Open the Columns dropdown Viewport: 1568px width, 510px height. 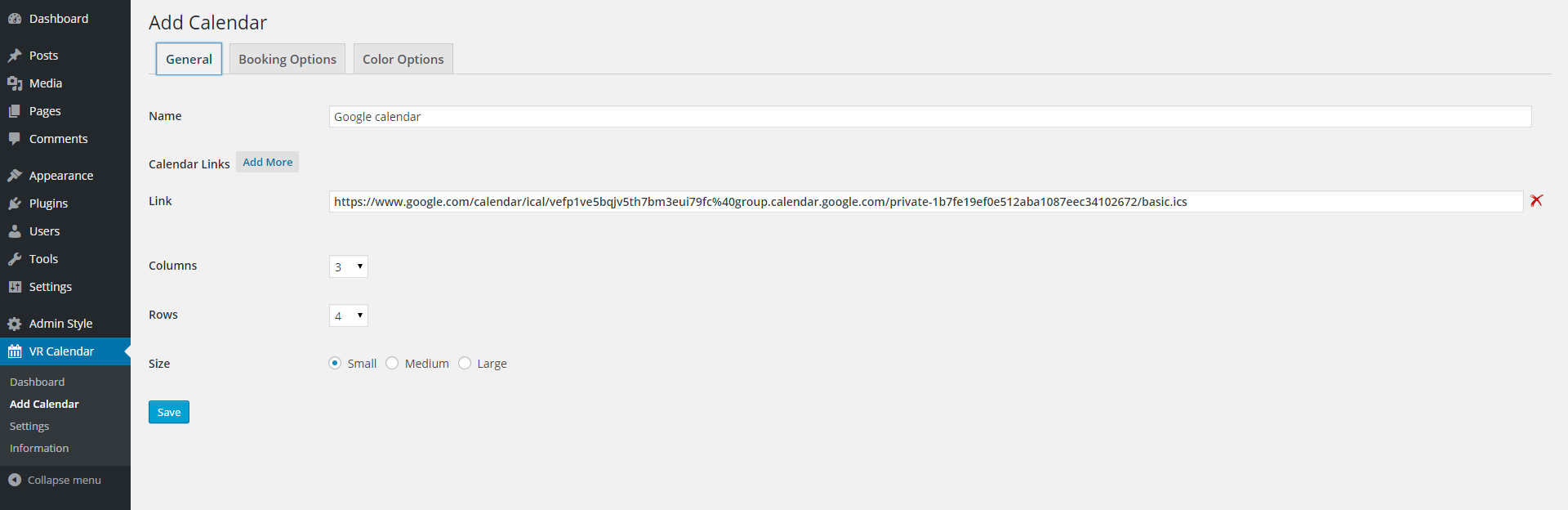click(349, 266)
